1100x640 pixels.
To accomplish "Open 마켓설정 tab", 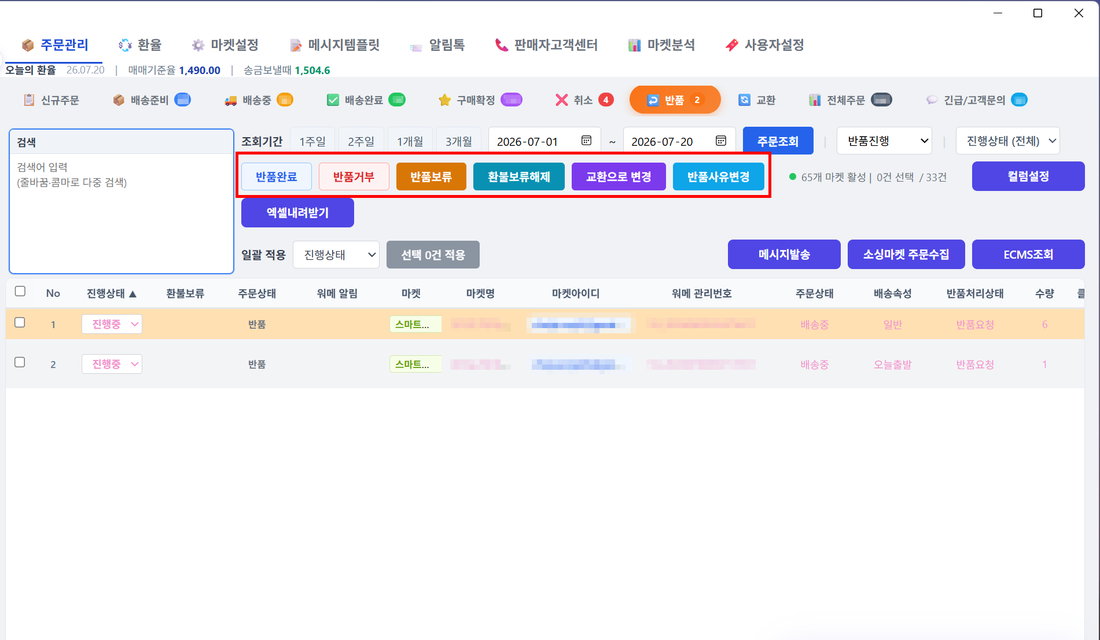I will coord(225,45).
